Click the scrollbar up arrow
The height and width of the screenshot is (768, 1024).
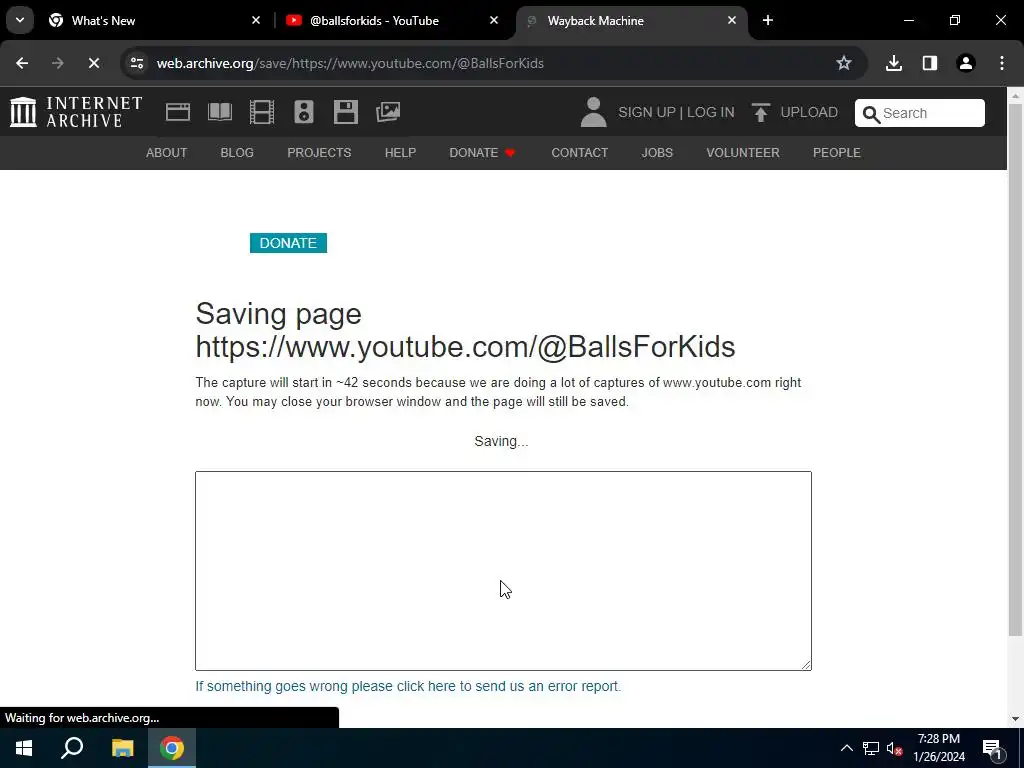pos(1015,95)
